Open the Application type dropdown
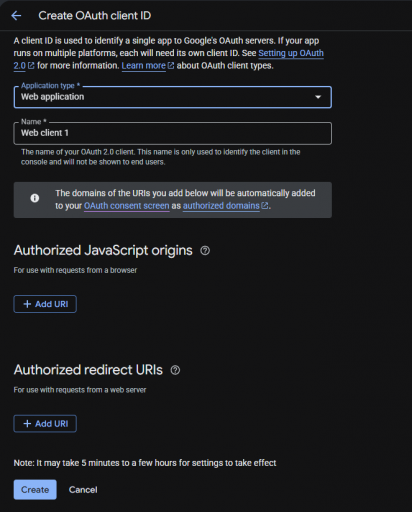This screenshot has width=412, height=512. (173, 97)
